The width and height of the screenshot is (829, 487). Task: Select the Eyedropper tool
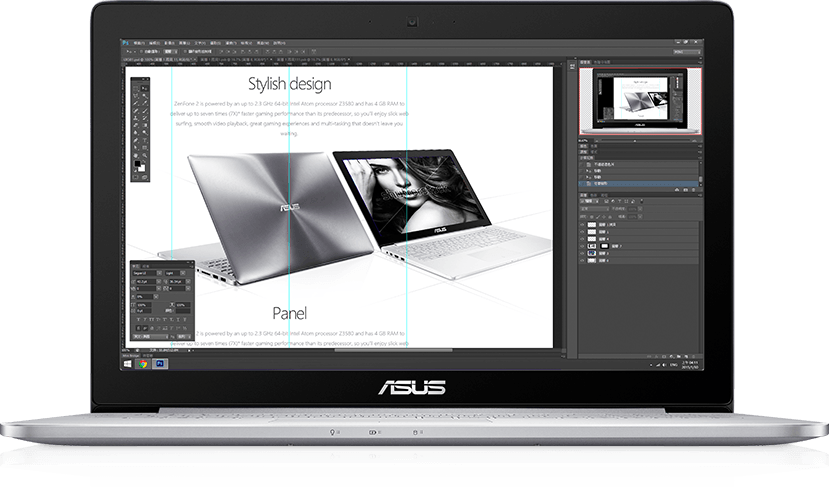point(145,103)
